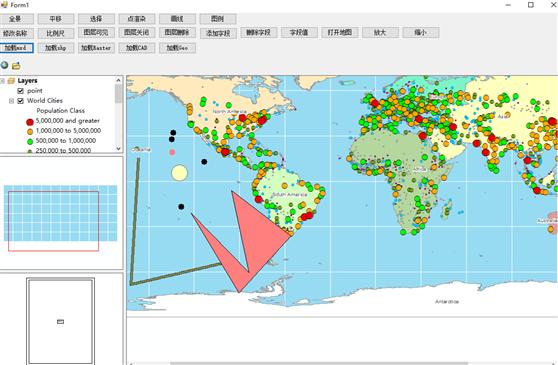
Task: Select the green 500,000 to 1,000,000 symbol
Action: [x=30, y=141]
